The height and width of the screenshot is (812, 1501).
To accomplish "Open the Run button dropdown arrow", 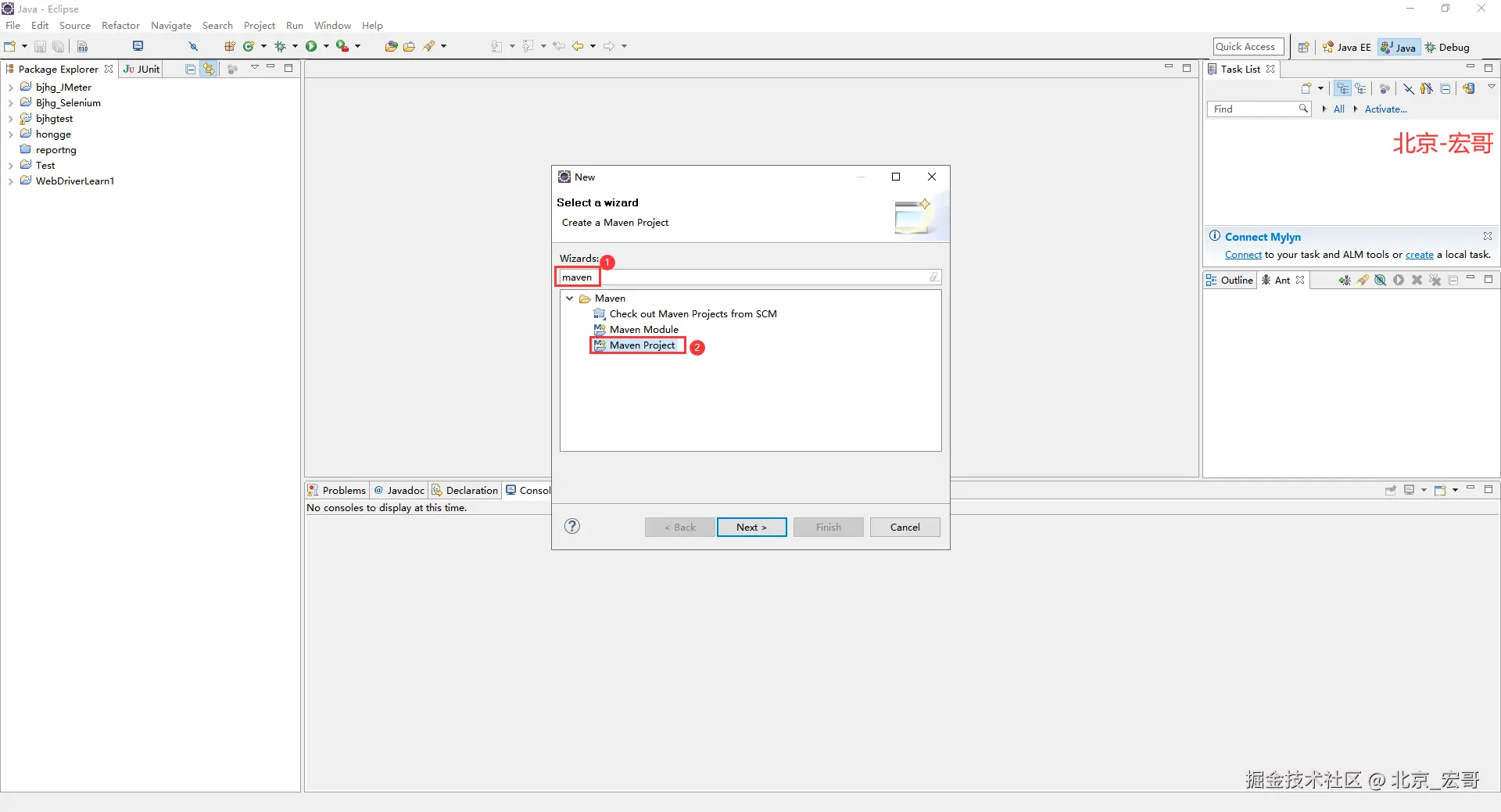I will (326, 46).
